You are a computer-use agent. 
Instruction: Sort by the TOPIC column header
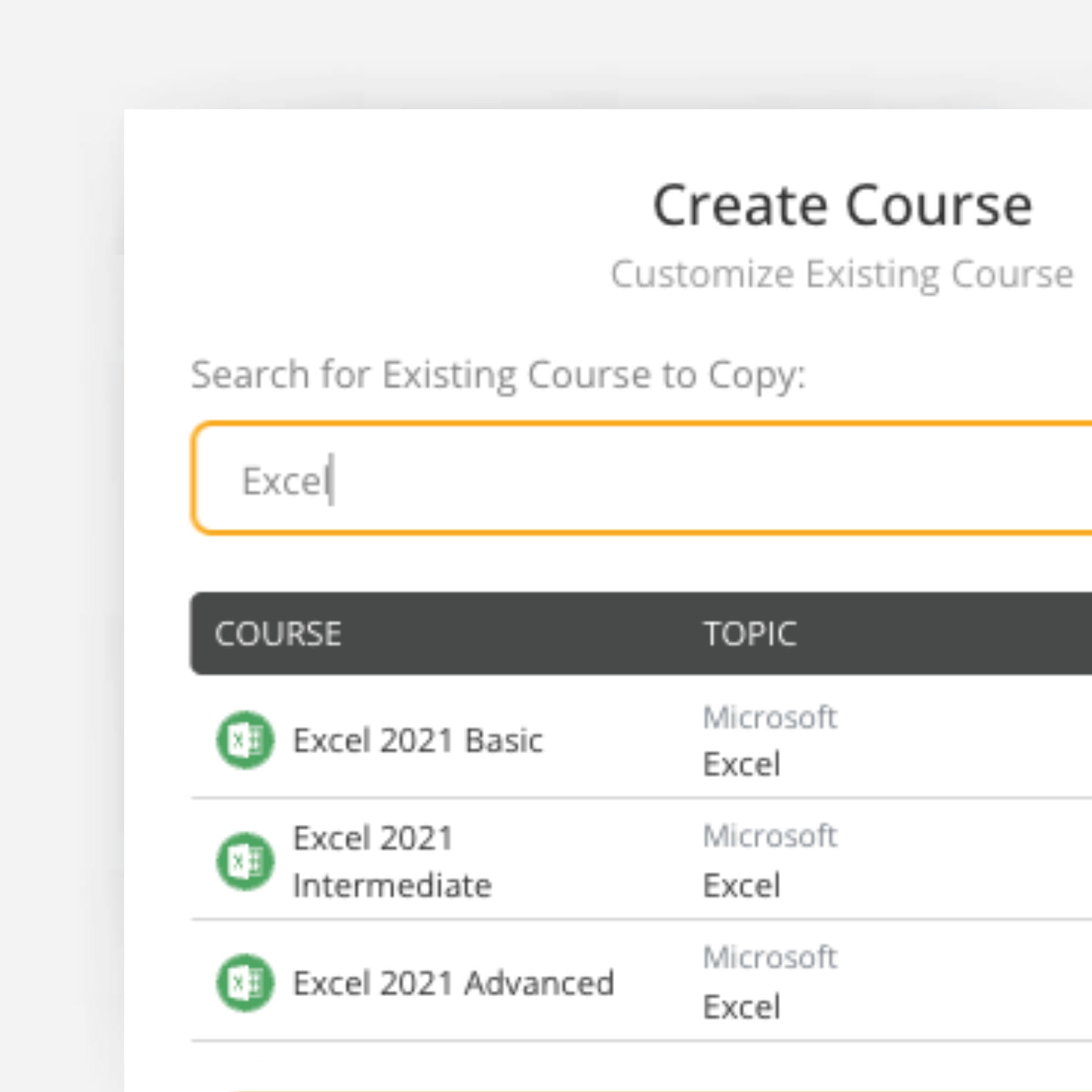(x=750, y=633)
